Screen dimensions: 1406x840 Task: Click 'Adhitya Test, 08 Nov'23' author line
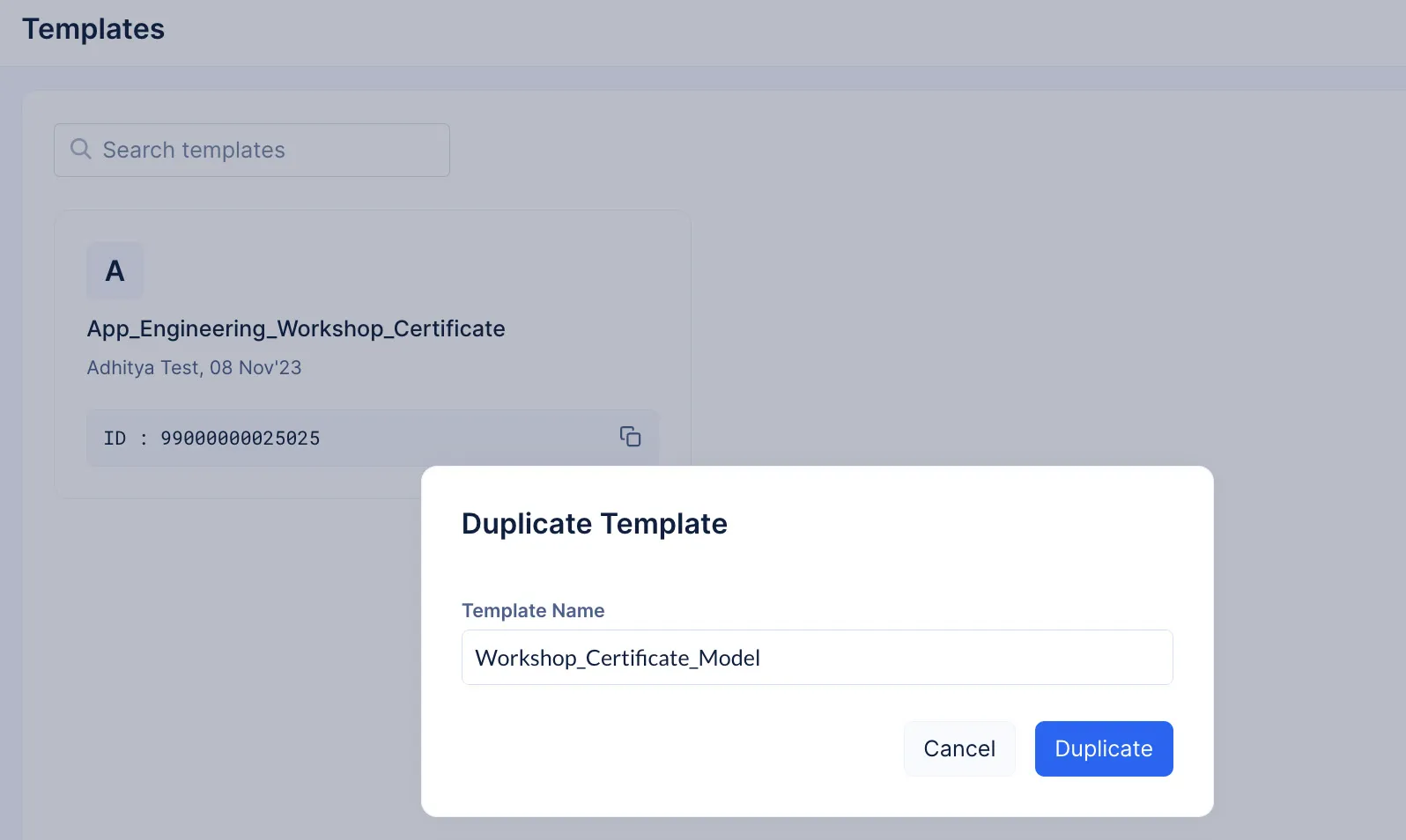pos(194,367)
